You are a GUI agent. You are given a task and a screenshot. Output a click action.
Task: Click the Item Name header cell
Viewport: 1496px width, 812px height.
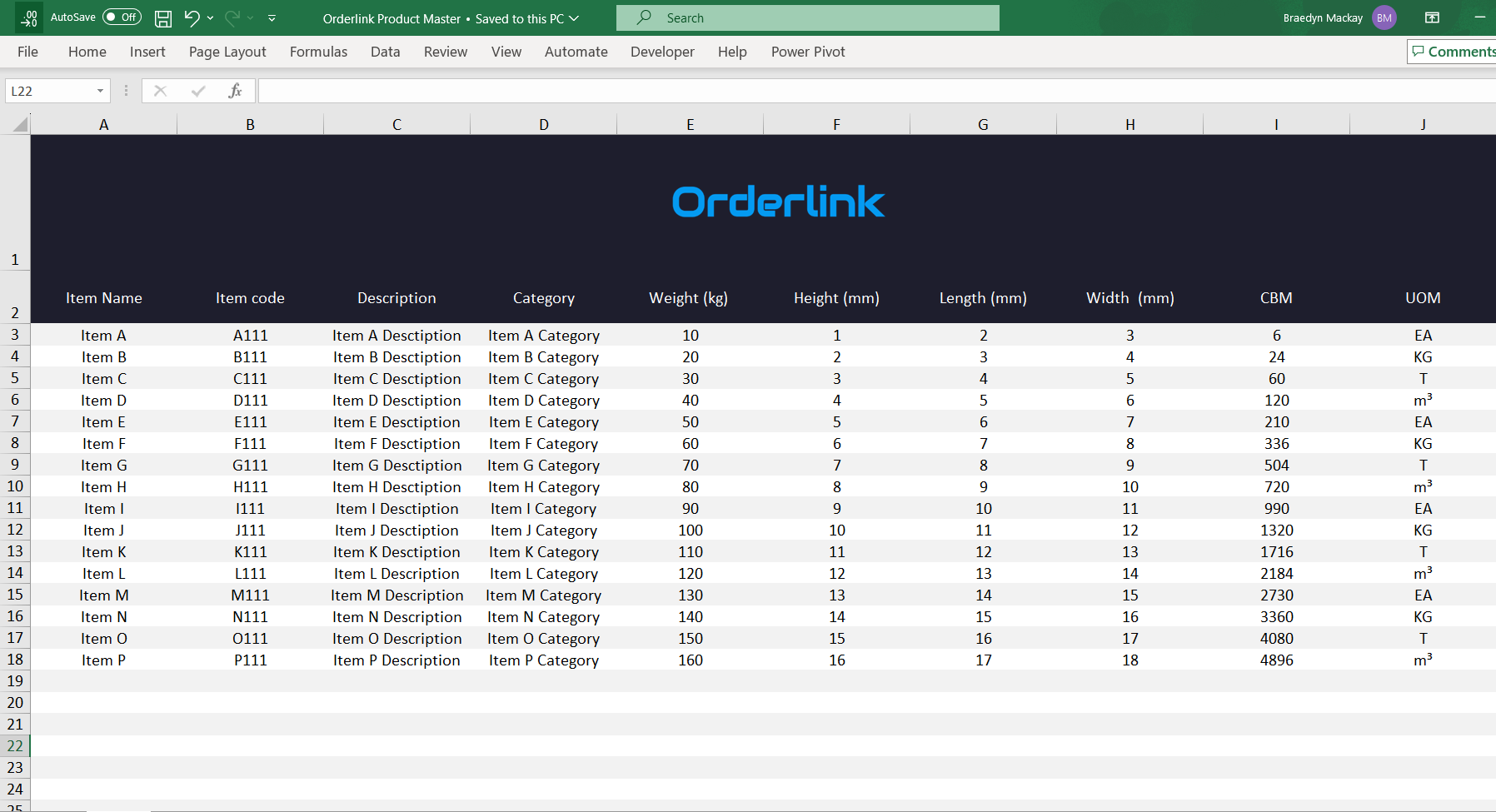[x=104, y=298]
